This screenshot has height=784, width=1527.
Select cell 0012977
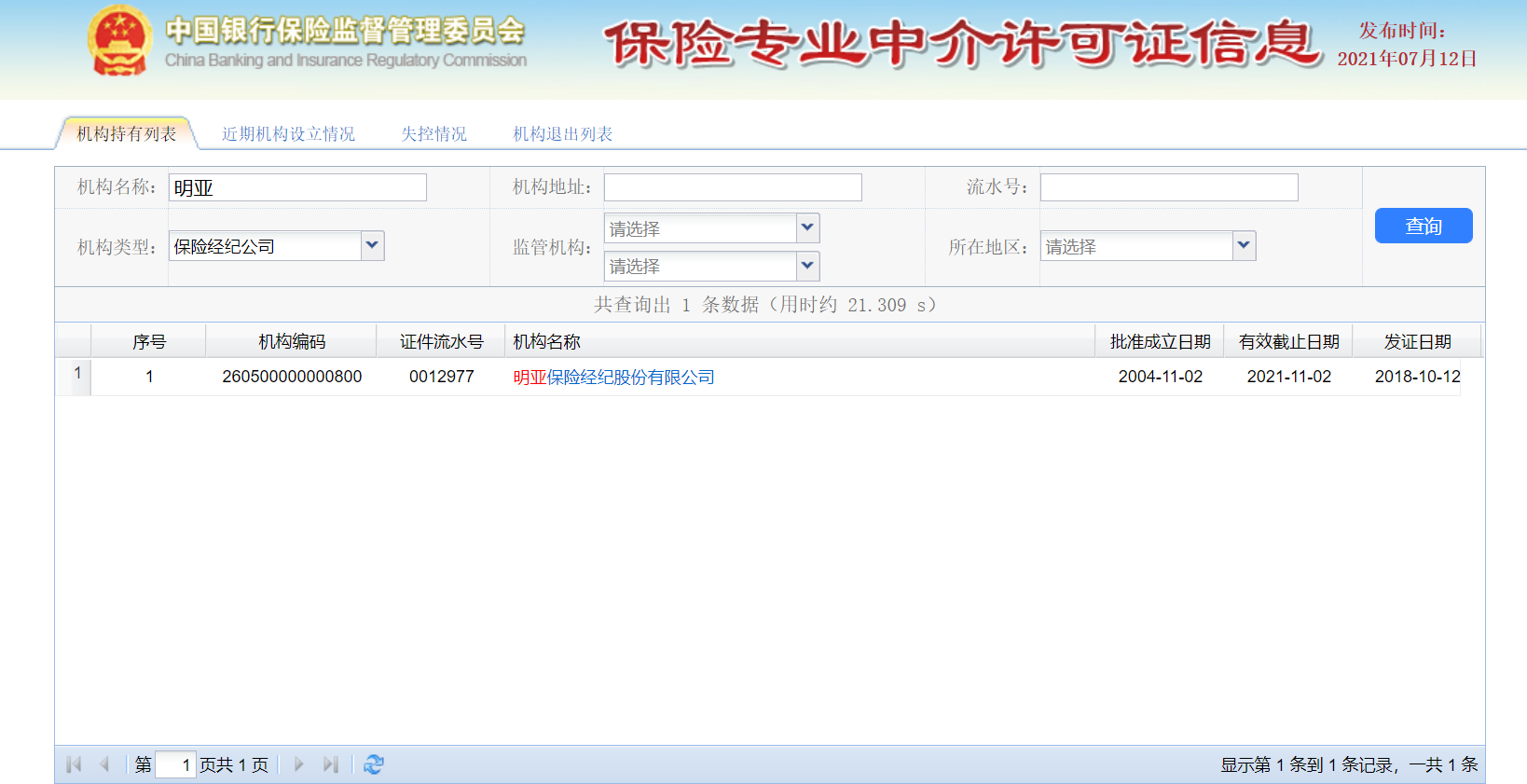click(x=442, y=377)
